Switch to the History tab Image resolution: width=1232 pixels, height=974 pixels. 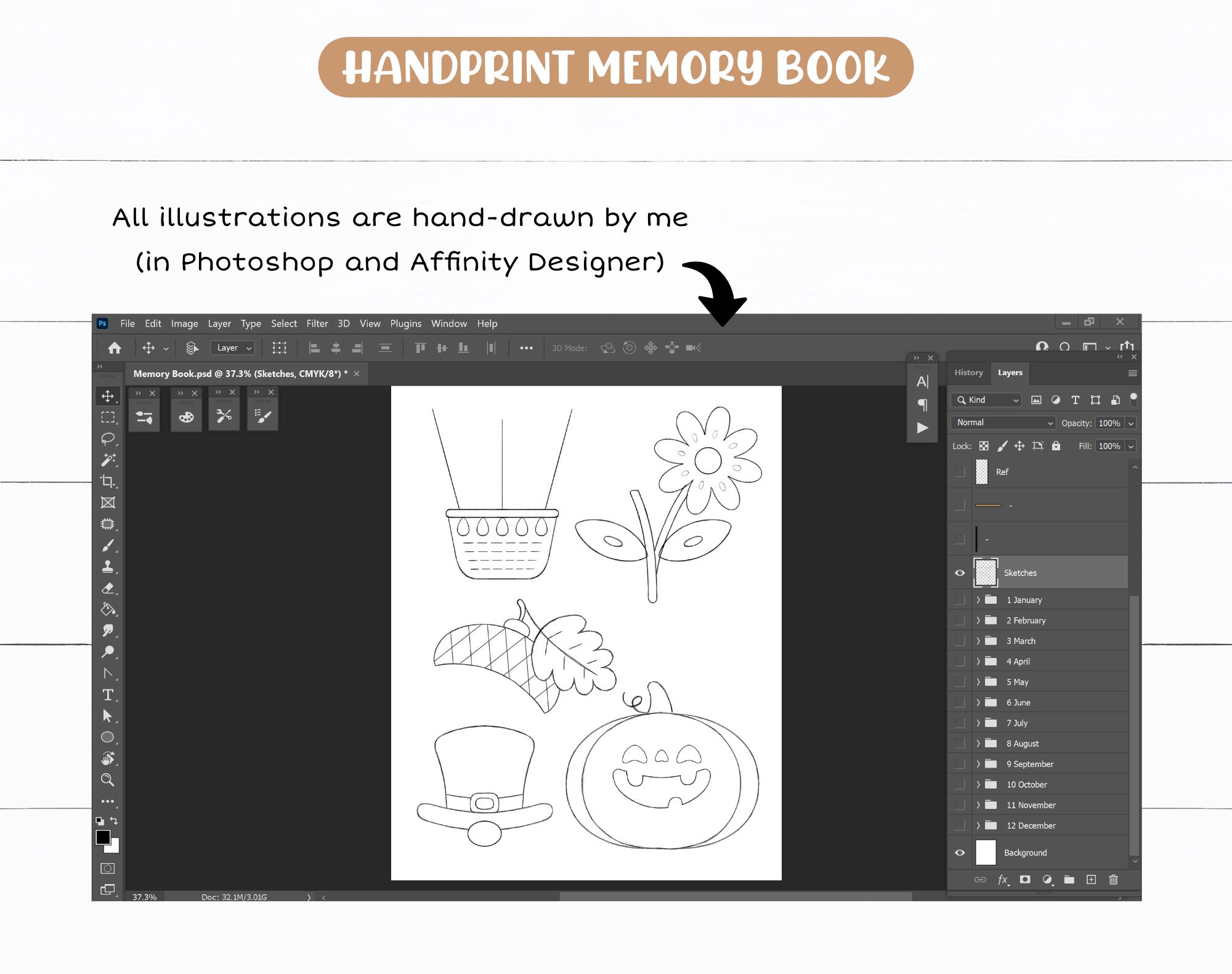pyautogui.click(x=968, y=373)
